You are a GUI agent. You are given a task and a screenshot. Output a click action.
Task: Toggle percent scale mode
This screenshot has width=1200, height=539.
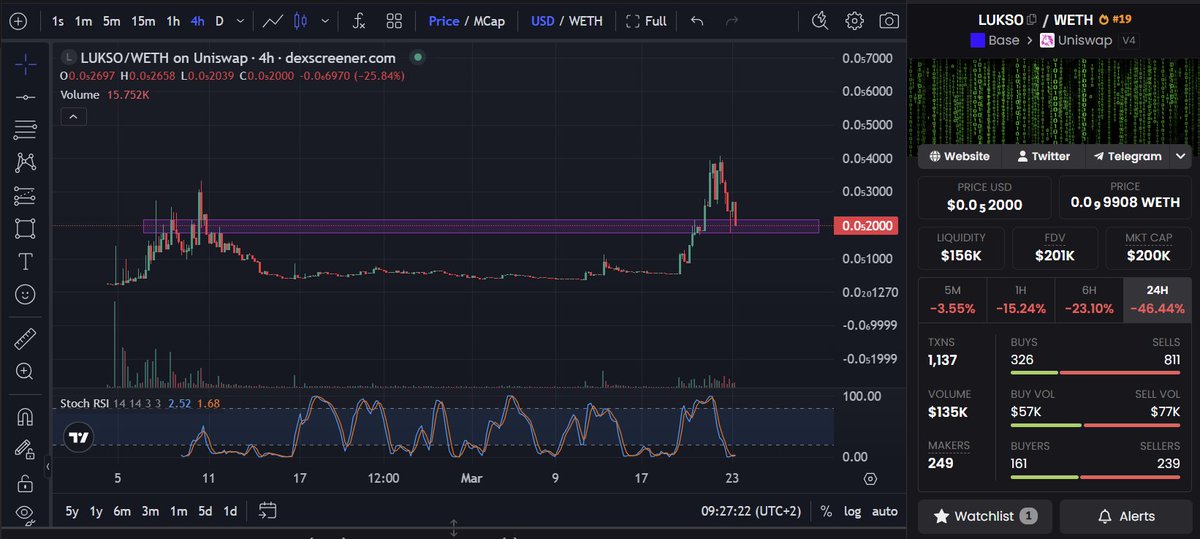pyautogui.click(x=826, y=512)
